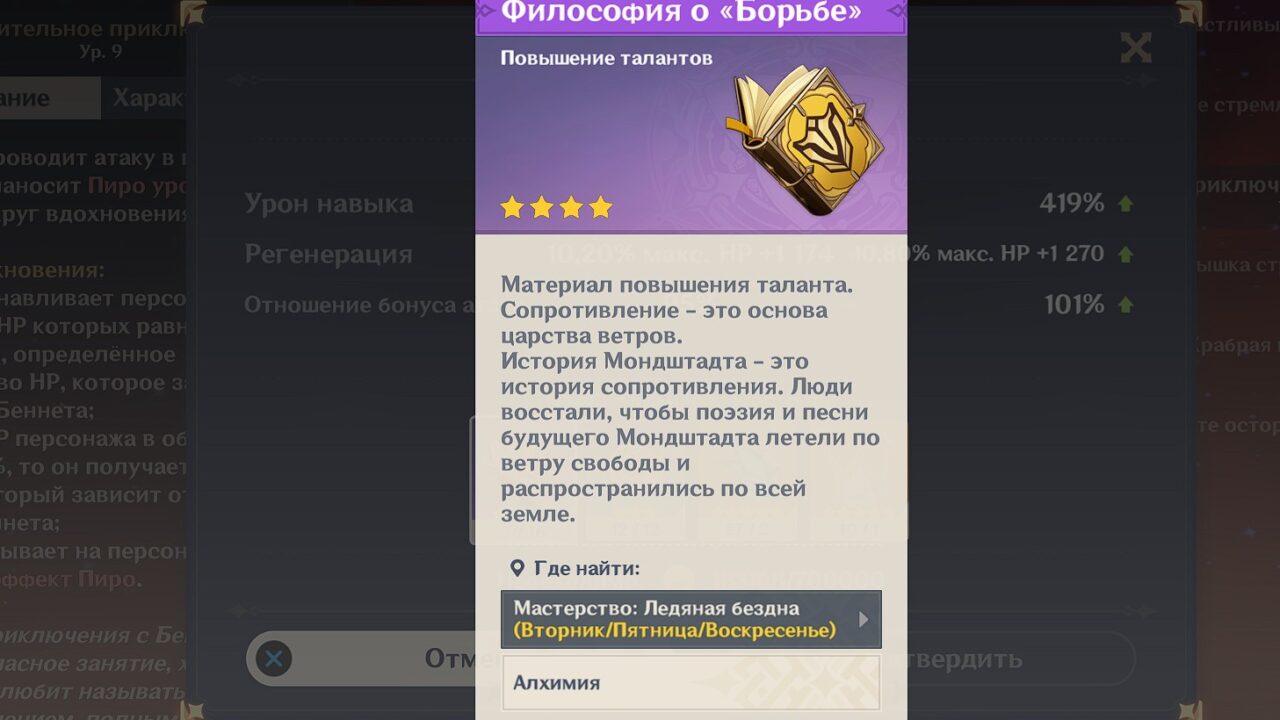Click the green up arrow beside 101%
1280x720 pixels.
1125,305
